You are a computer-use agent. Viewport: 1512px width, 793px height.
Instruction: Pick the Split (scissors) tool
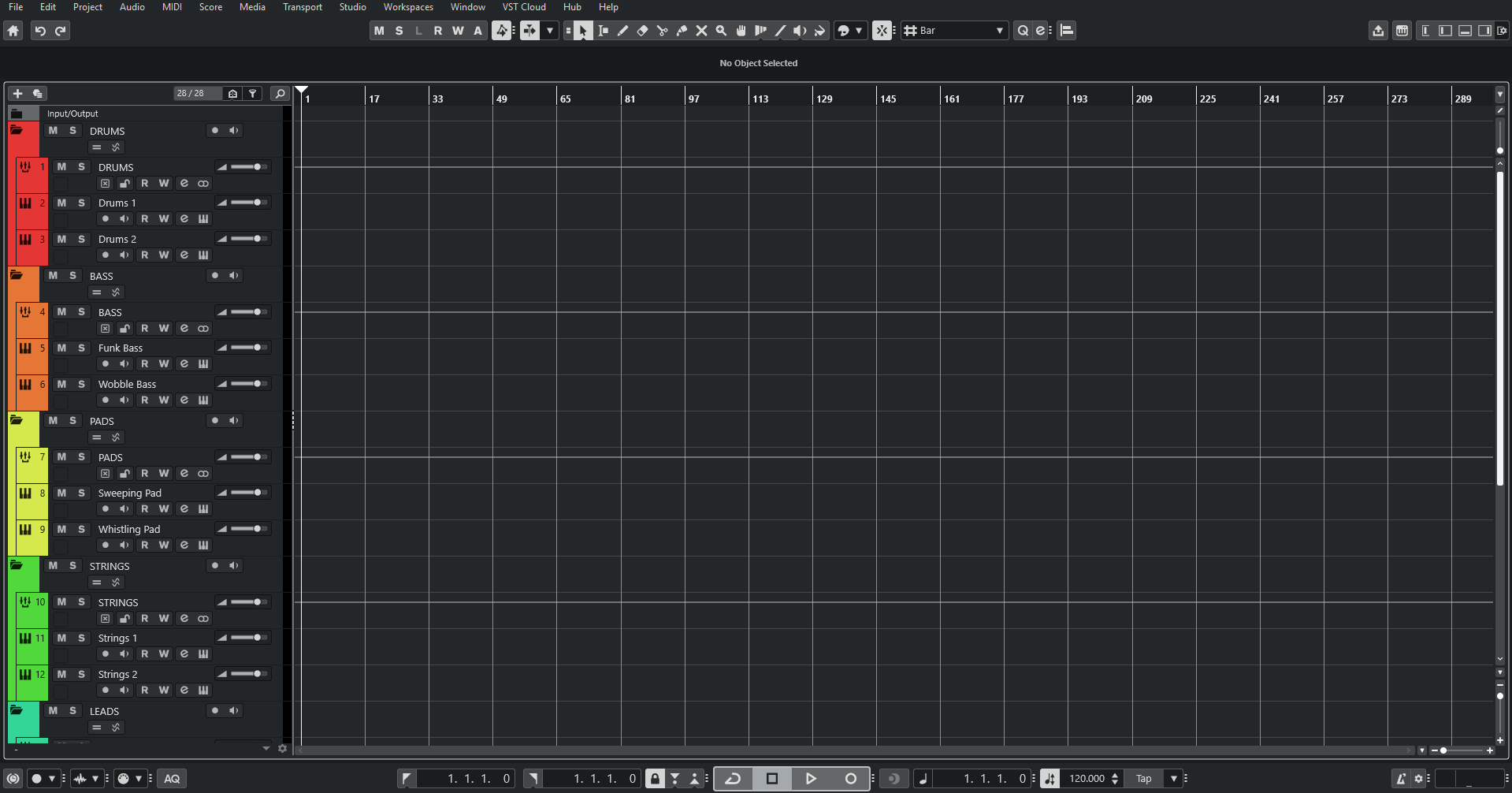[x=662, y=31]
